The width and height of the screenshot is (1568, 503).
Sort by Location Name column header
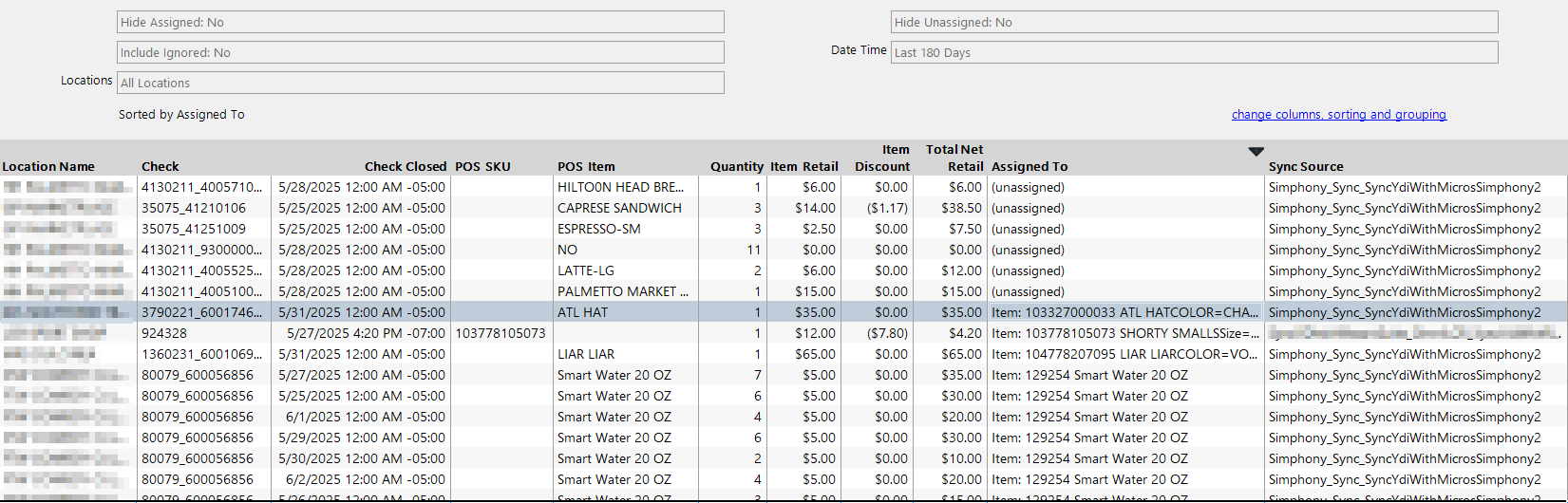click(x=48, y=167)
